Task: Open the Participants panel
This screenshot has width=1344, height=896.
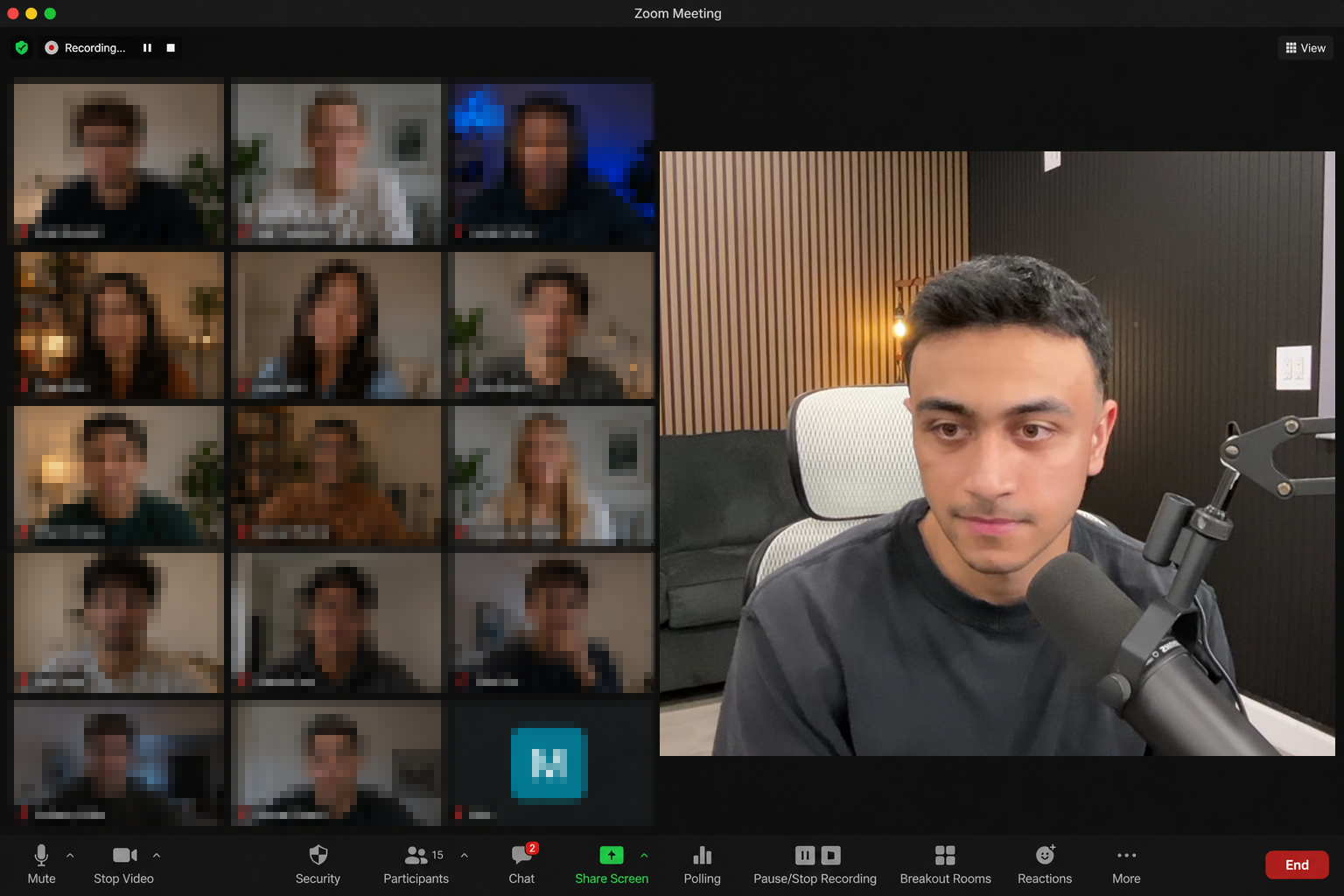Action: 416,864
